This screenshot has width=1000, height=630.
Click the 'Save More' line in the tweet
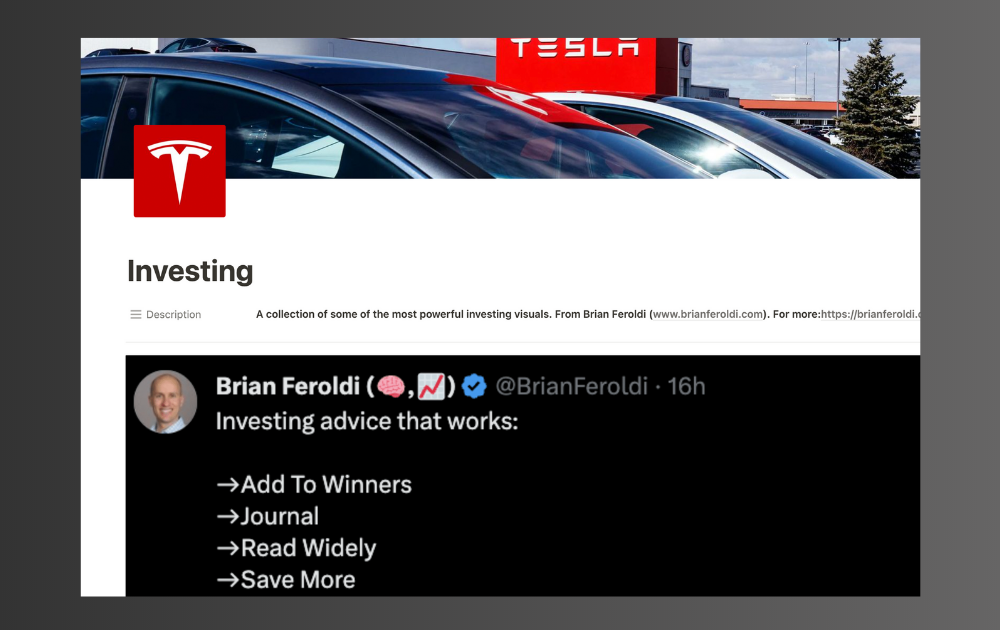286,580
